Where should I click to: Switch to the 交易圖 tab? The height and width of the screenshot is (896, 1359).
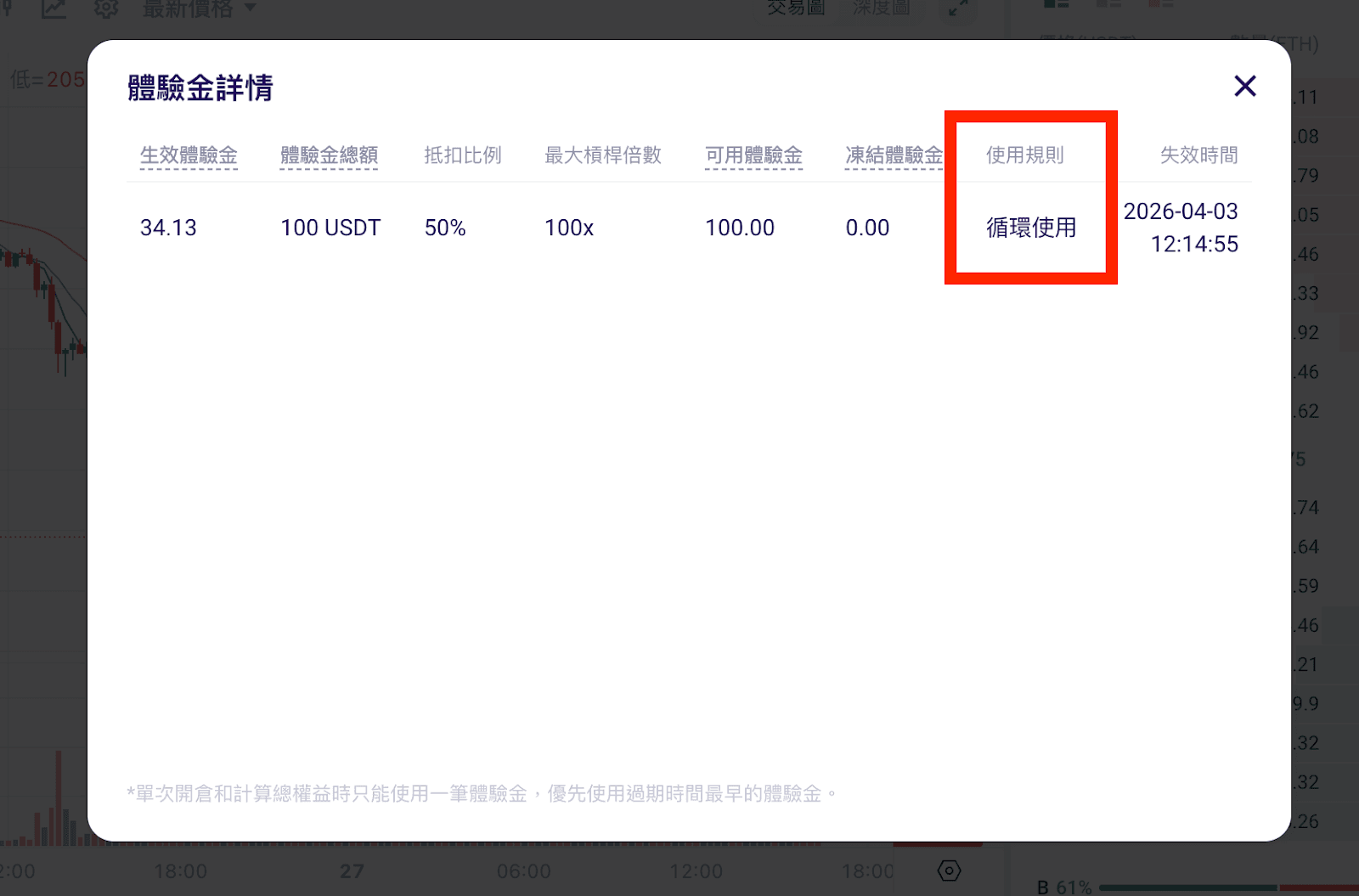coord(796,8)
